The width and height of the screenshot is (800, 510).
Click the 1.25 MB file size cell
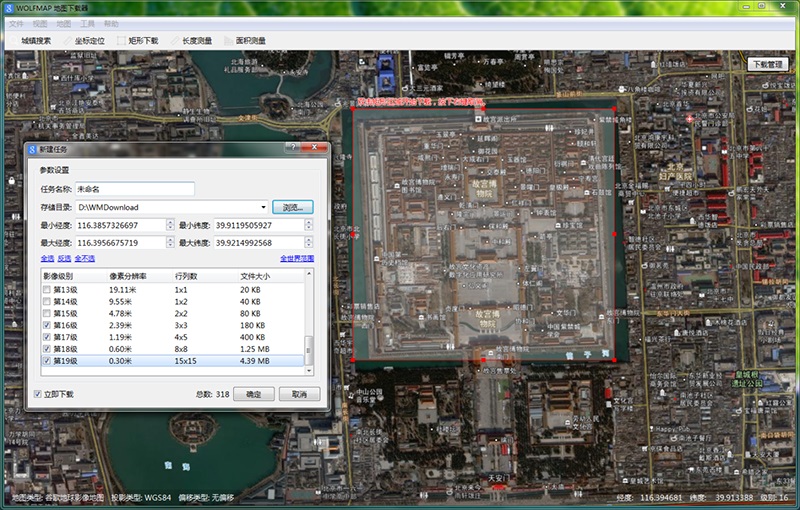(x=255, y=349)
